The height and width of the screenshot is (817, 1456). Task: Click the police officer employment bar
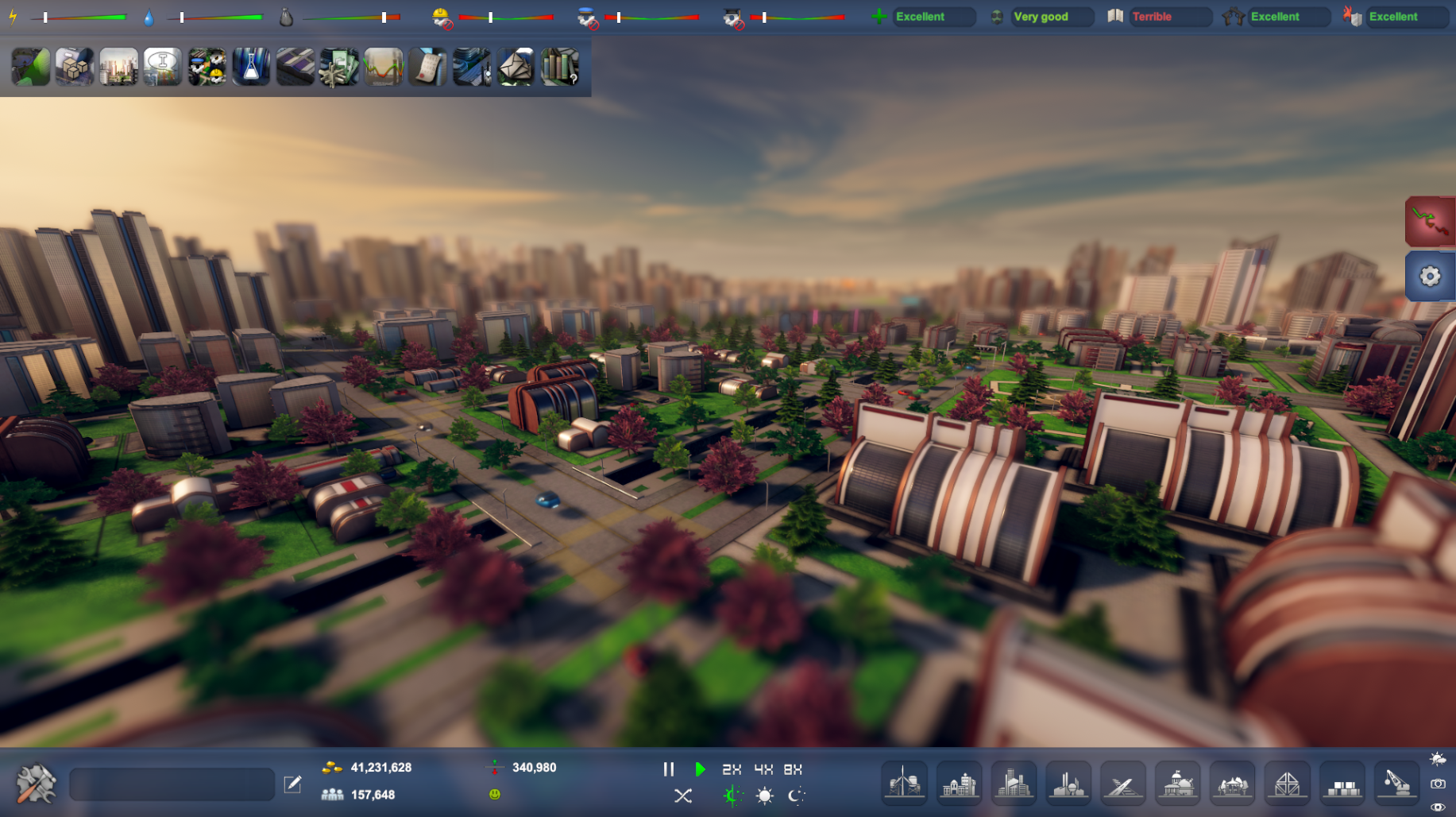click(x=651, y=17)
